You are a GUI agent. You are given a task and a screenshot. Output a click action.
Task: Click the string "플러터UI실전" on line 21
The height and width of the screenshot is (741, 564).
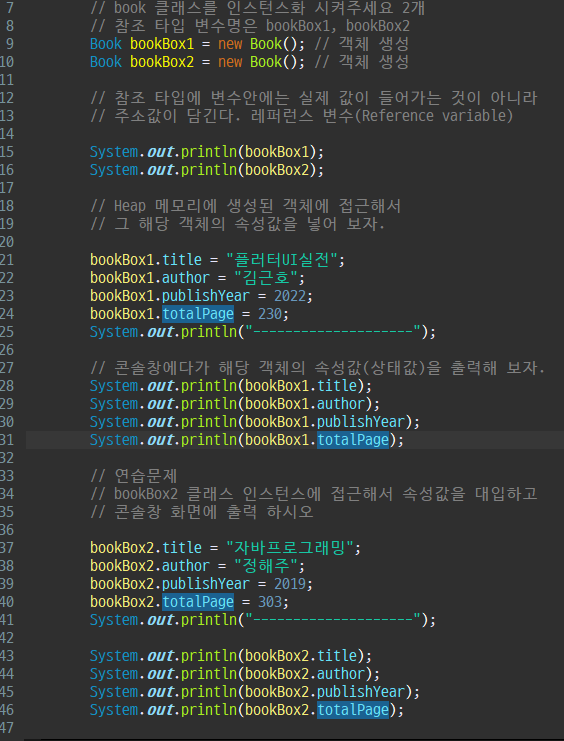click(x=282, y=260)
